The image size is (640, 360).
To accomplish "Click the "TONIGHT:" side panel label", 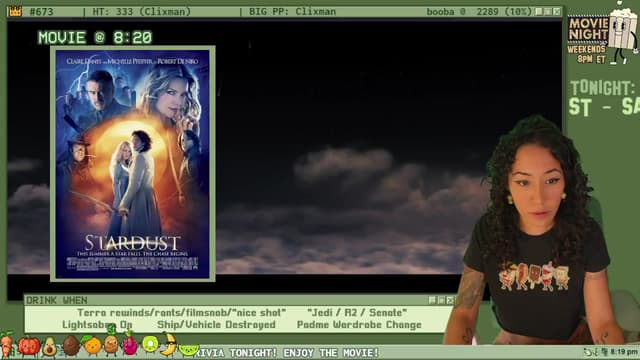I will pyautogui.click(x=602, y=88).
